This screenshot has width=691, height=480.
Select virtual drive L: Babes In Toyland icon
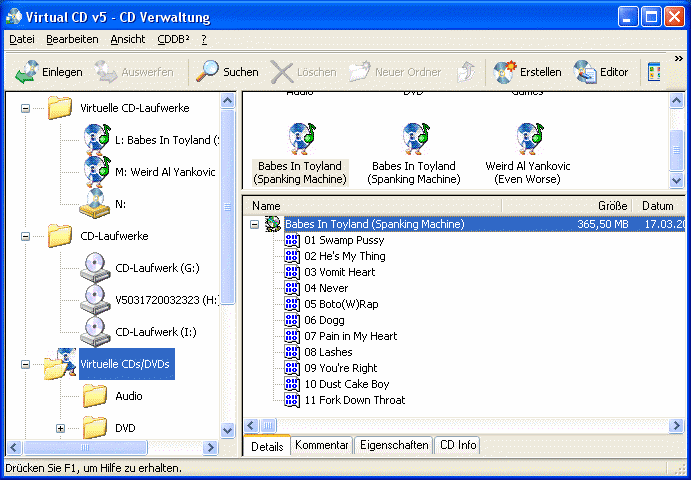tap(97, 140)
